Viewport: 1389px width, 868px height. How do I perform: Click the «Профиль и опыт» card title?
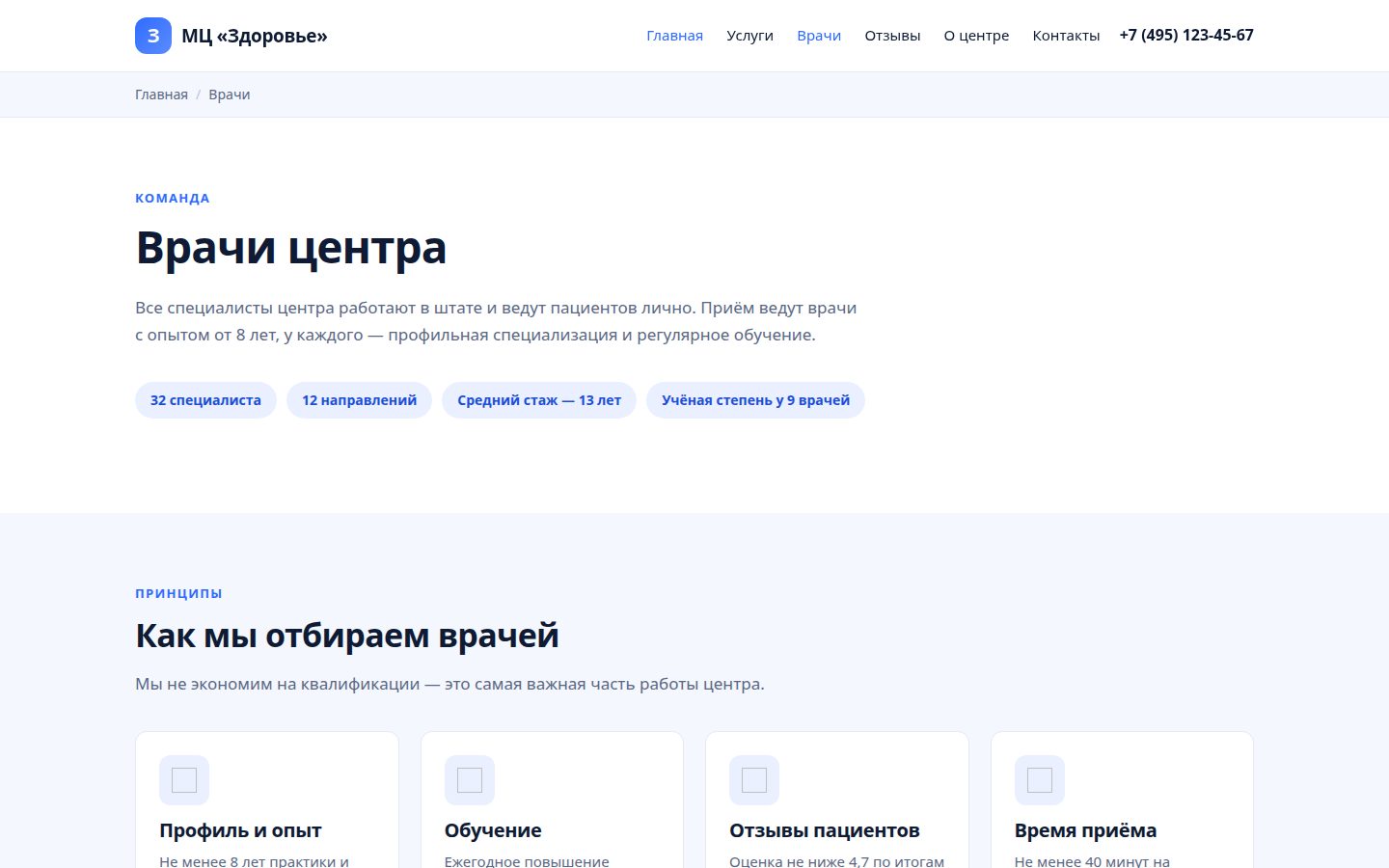coord(240,830)
